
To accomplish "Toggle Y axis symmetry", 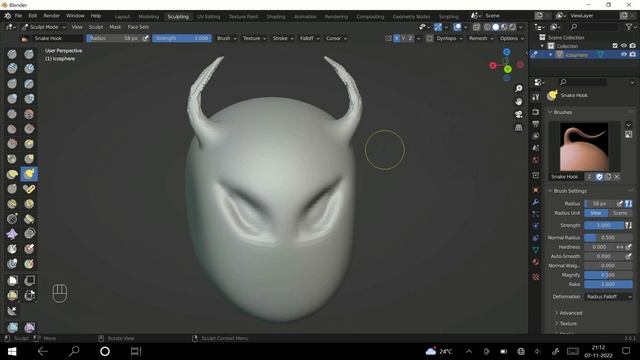I will click(404, 38).
